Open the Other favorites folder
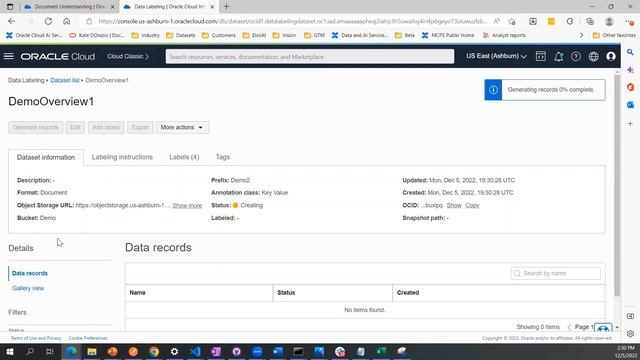Screen dimensions: 640x360 click(x=613, y=36)
